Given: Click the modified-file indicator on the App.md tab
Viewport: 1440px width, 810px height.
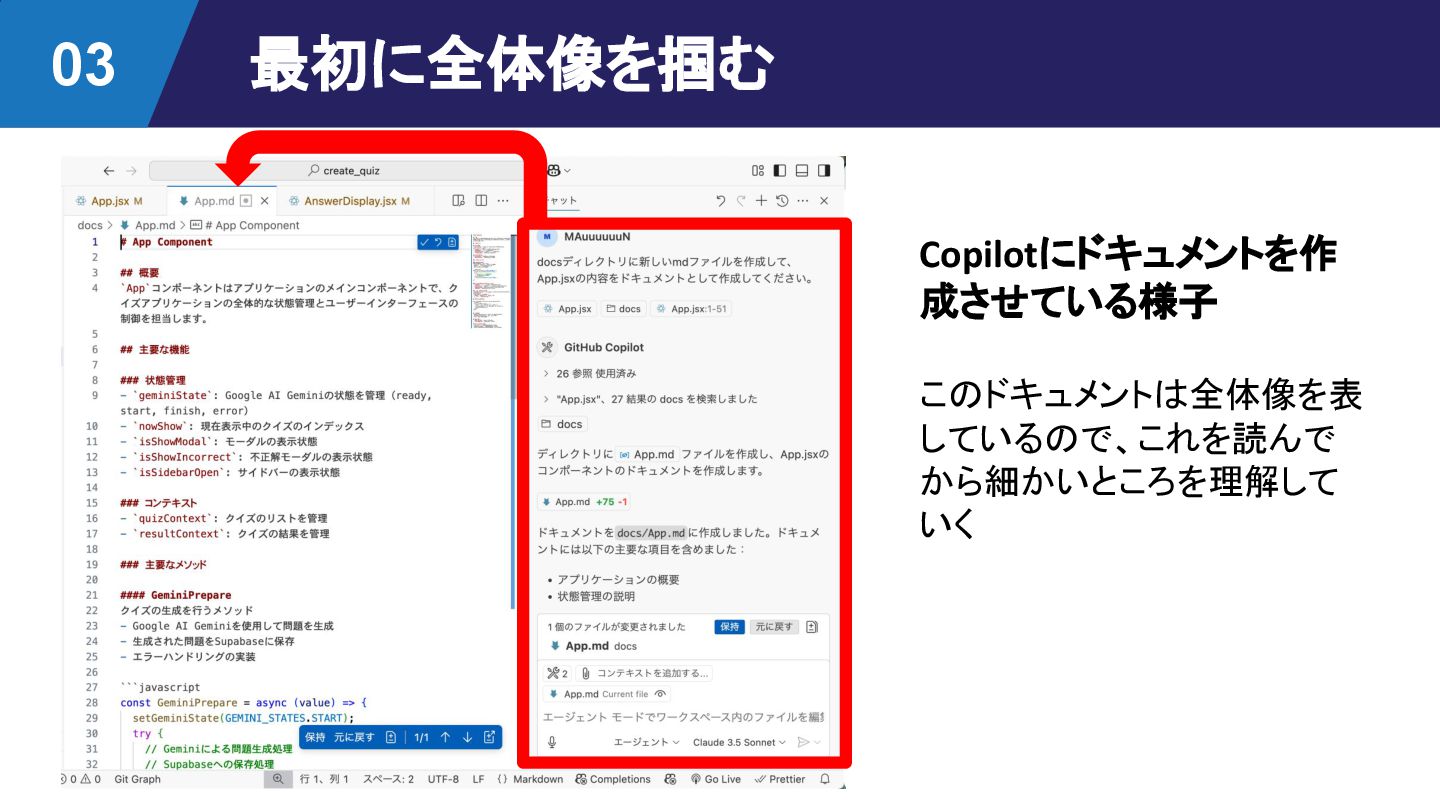Looking at the screenshot, I should click(x=246, y=201).
